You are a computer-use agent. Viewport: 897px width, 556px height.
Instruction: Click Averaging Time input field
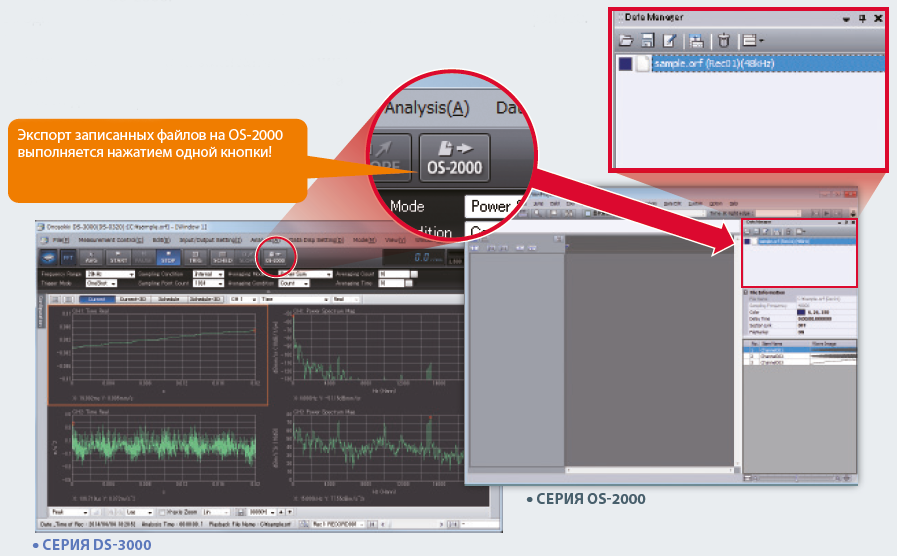392,283
